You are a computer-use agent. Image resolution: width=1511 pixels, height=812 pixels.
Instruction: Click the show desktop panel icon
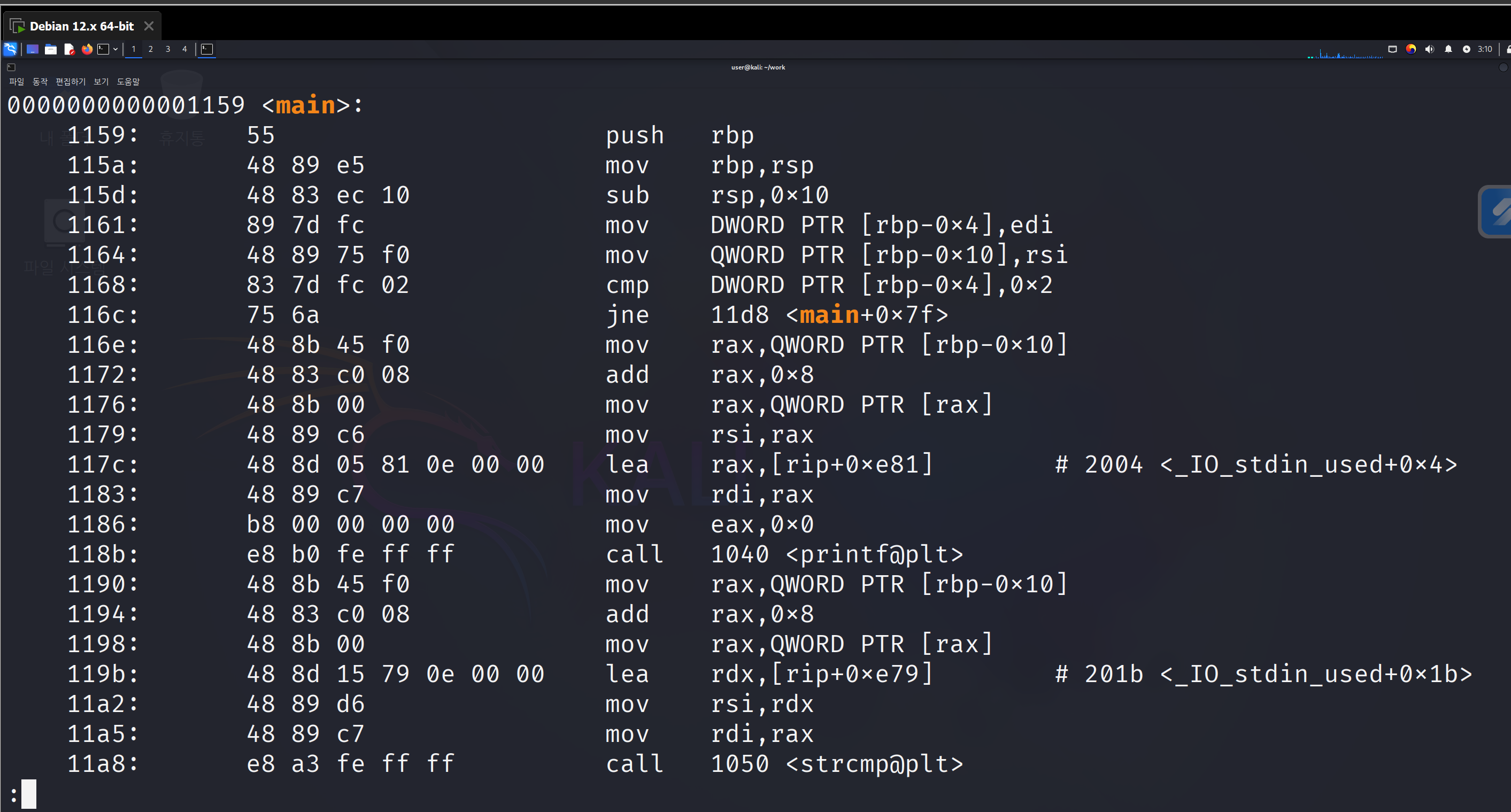click(x=33, y=49)
